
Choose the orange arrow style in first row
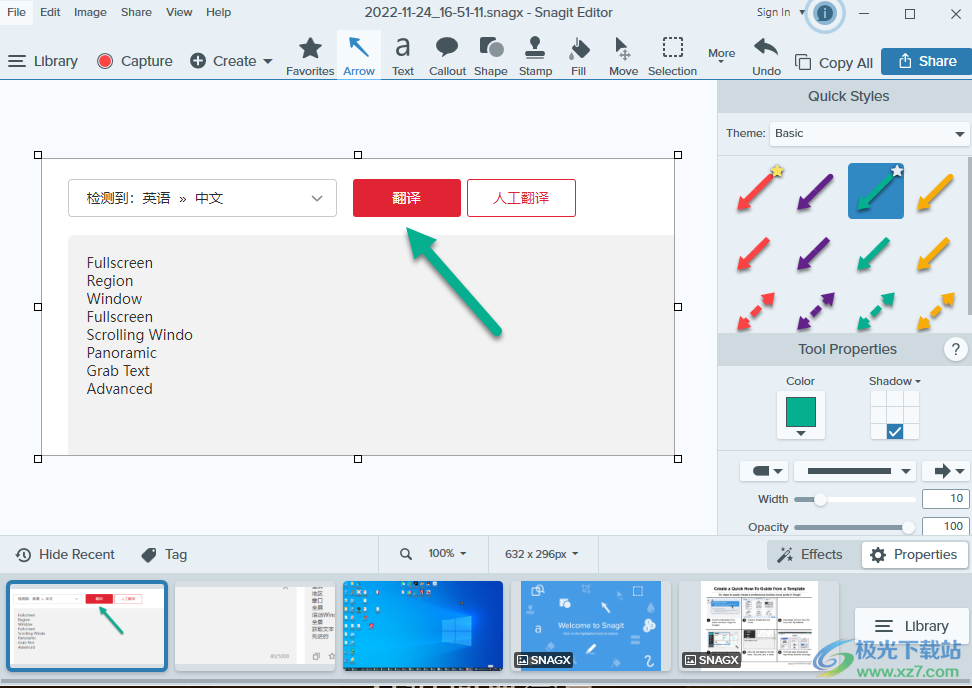tap(935, 191)
